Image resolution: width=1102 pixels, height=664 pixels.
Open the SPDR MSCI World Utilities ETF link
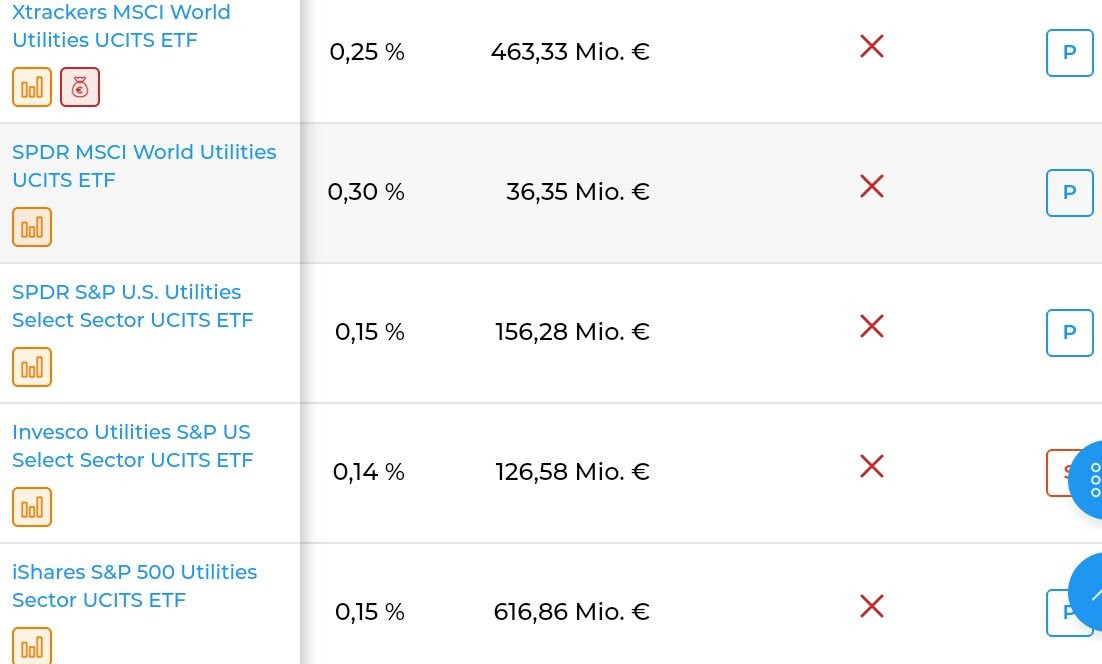coord(143,166)
